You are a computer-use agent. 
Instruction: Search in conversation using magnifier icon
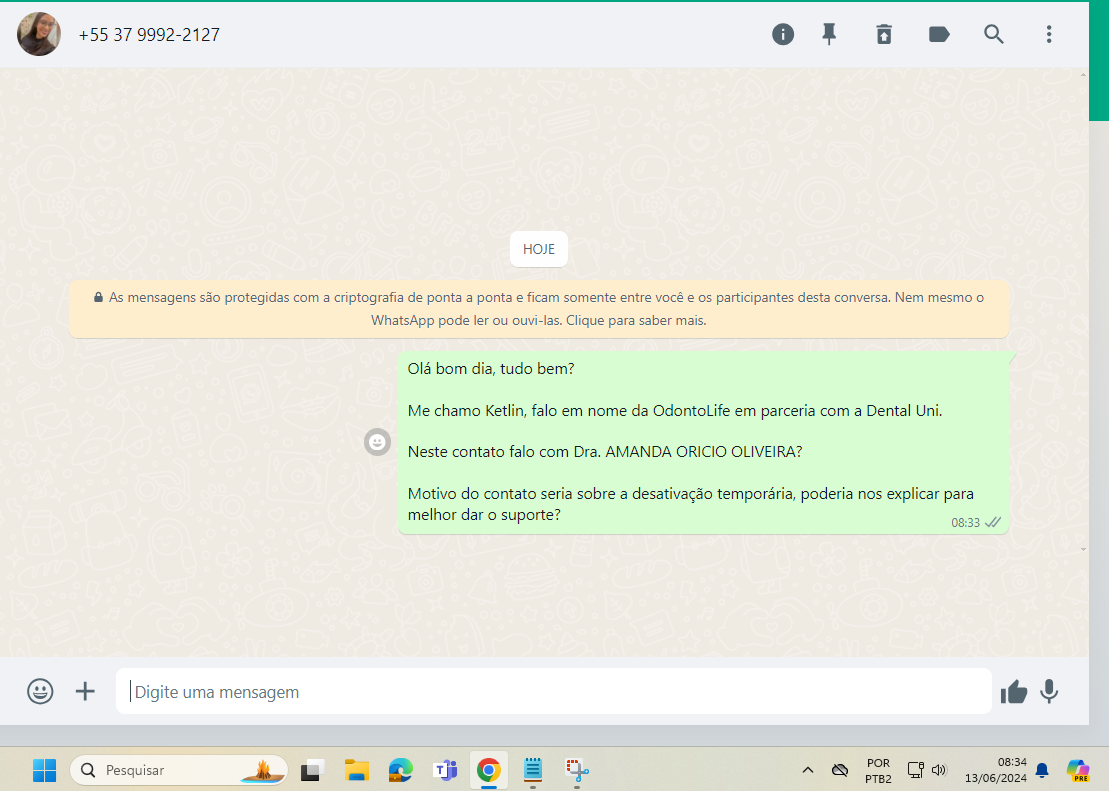tap(994, 34)
